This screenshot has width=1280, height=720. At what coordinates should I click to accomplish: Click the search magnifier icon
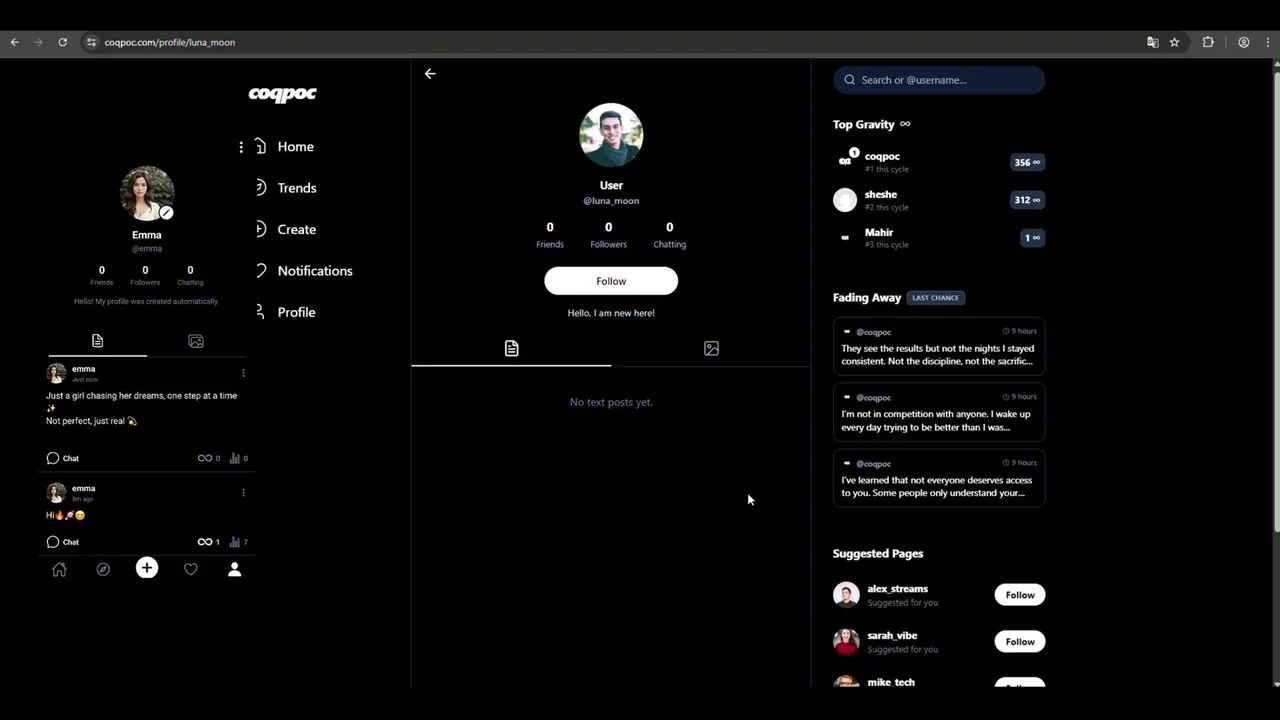click(850, 80)
